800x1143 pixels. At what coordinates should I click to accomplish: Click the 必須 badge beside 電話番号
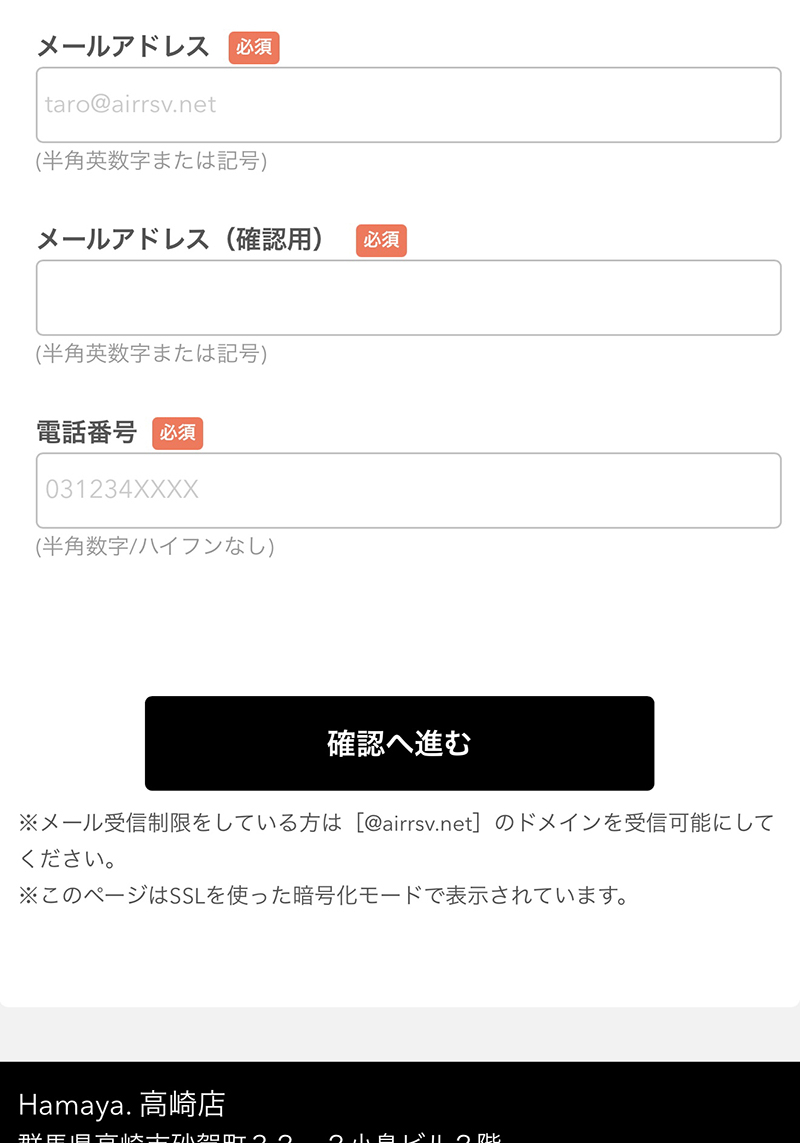pyautogui.click(x=177, y=433)
